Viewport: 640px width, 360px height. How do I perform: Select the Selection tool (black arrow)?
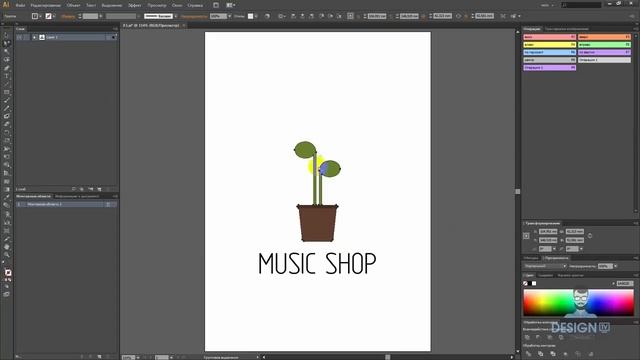pyautogui.click(x=7, y=36)
